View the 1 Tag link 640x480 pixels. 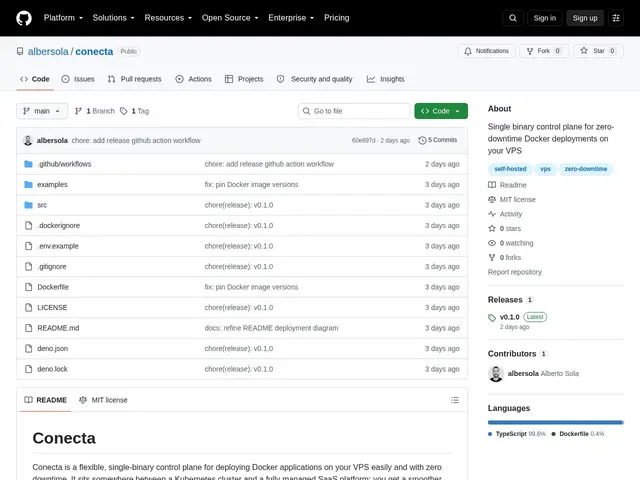click(x=135, y=111)
